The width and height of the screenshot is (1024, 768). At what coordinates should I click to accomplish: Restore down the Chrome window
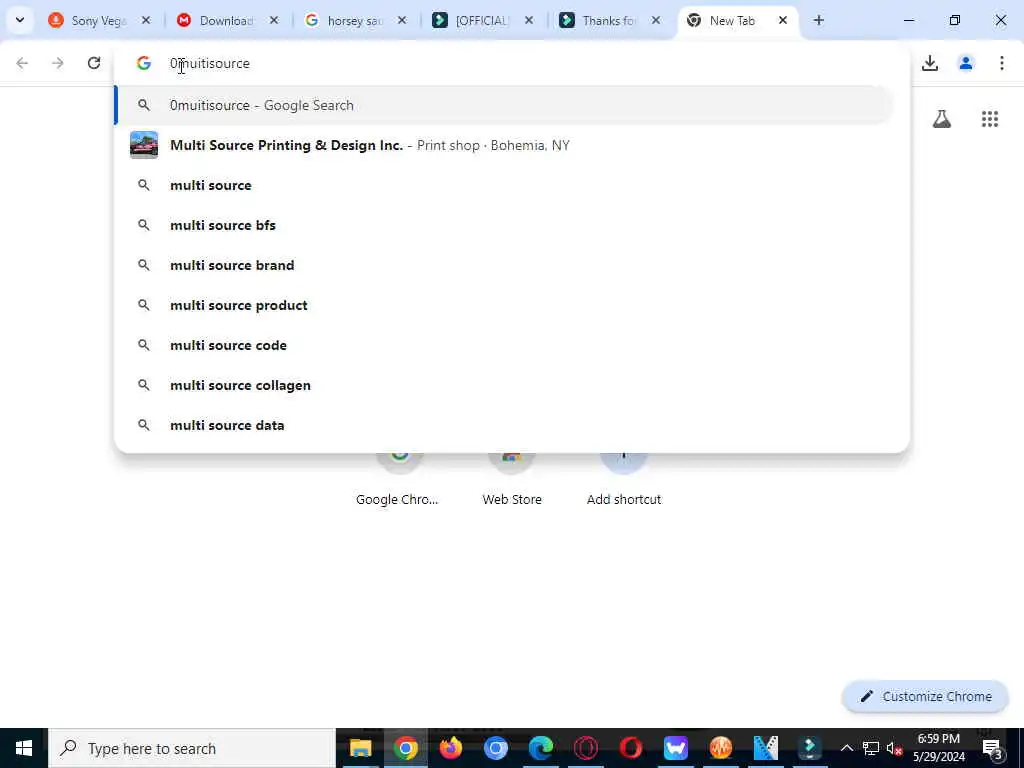point(955,21)
